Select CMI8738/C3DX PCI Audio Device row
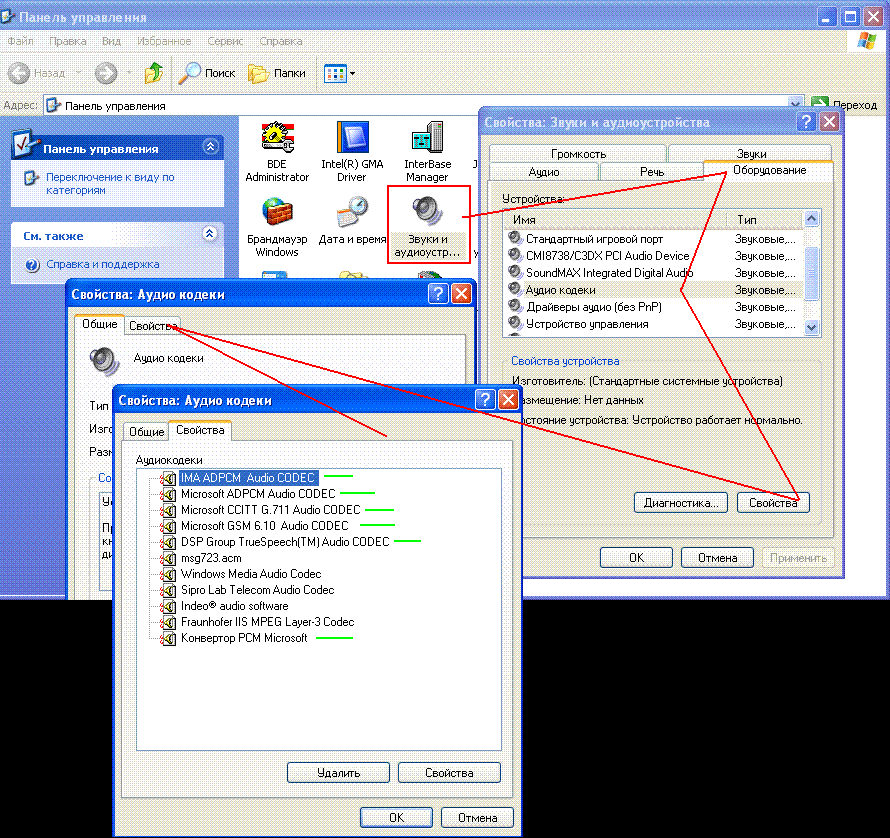 tap(654, 255)
